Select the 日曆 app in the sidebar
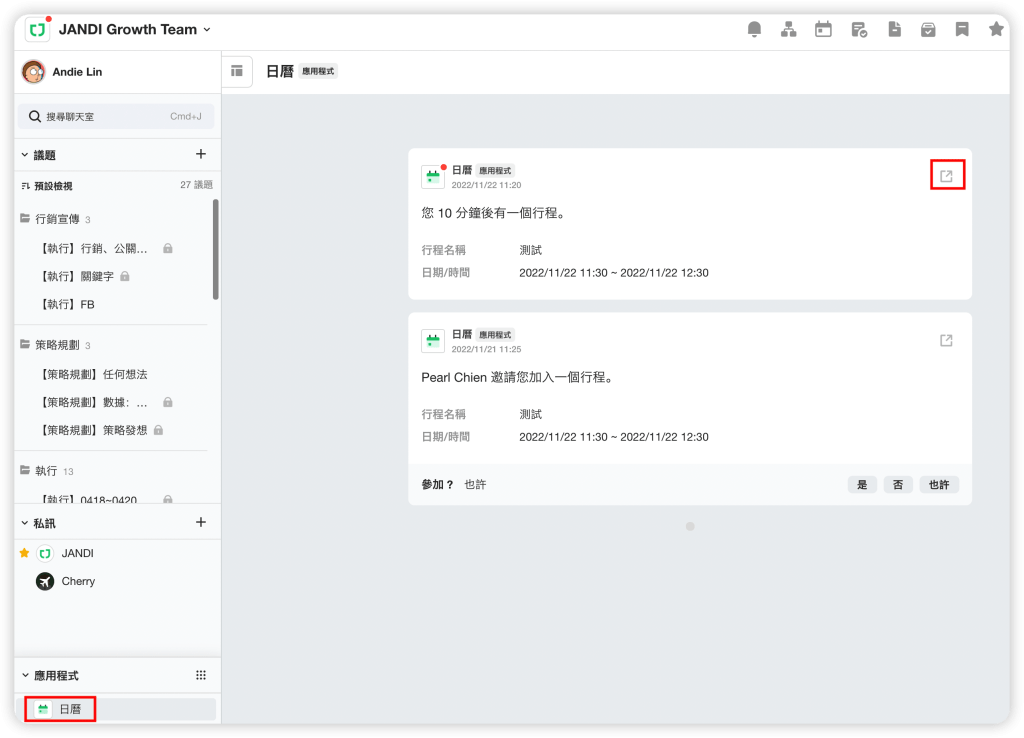The image size is (1024, 738). [118, 709]
